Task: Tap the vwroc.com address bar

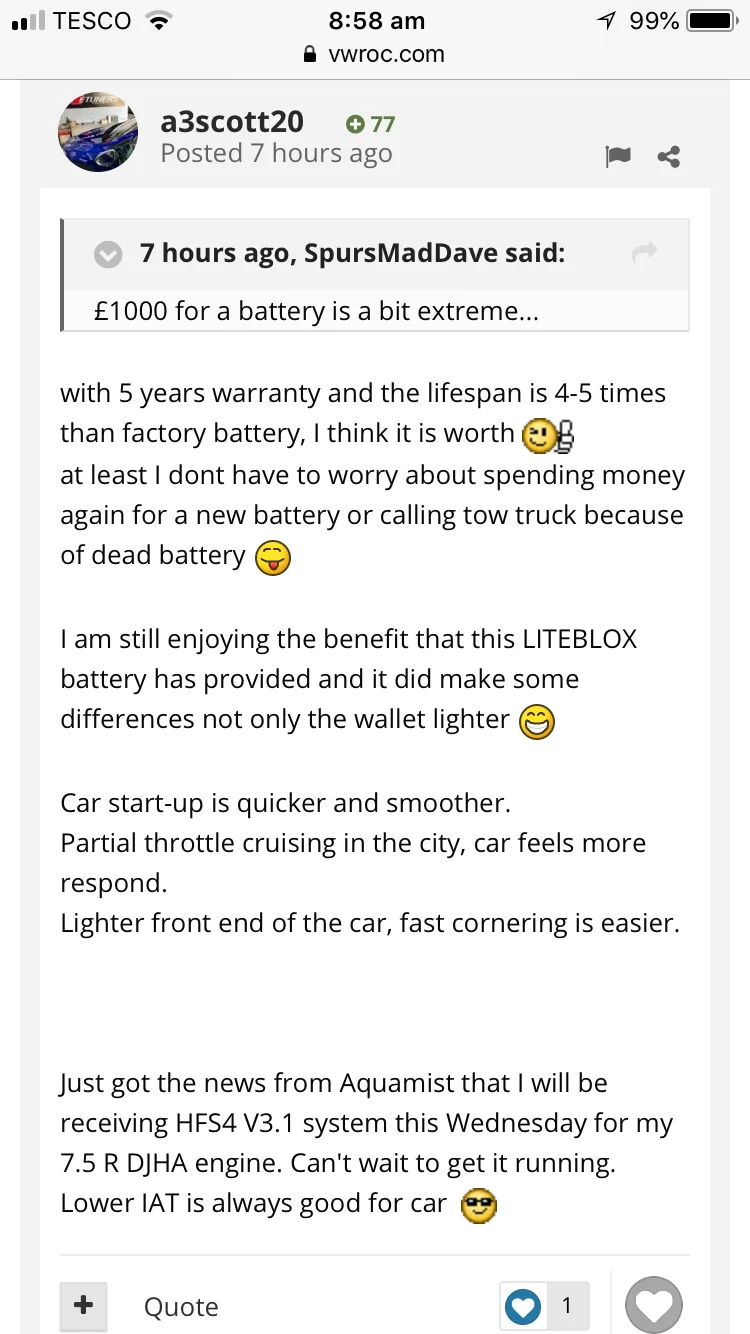Action: (x=375, y=55)
